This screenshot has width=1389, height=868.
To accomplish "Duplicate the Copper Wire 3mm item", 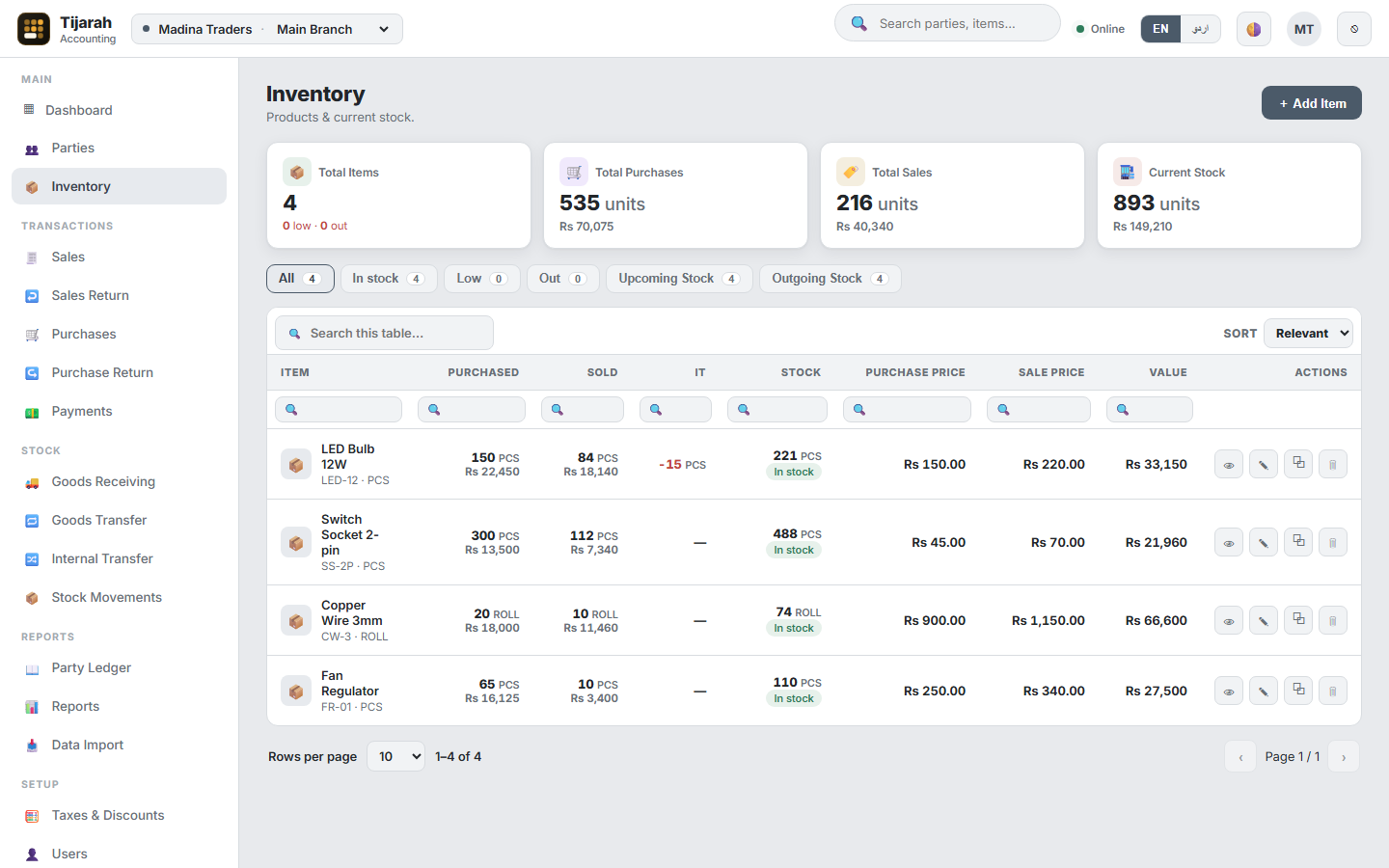I will click(x=1298, y=620).
